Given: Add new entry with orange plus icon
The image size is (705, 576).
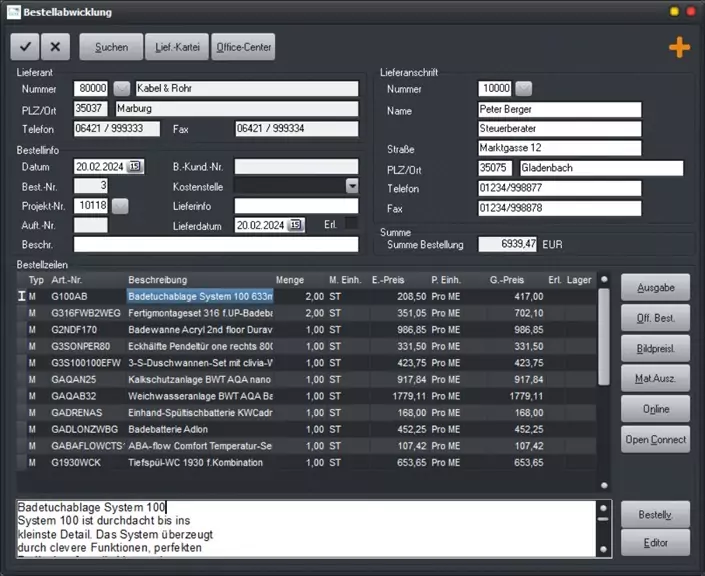Looking at the screenshot, I should pos(679,47).
